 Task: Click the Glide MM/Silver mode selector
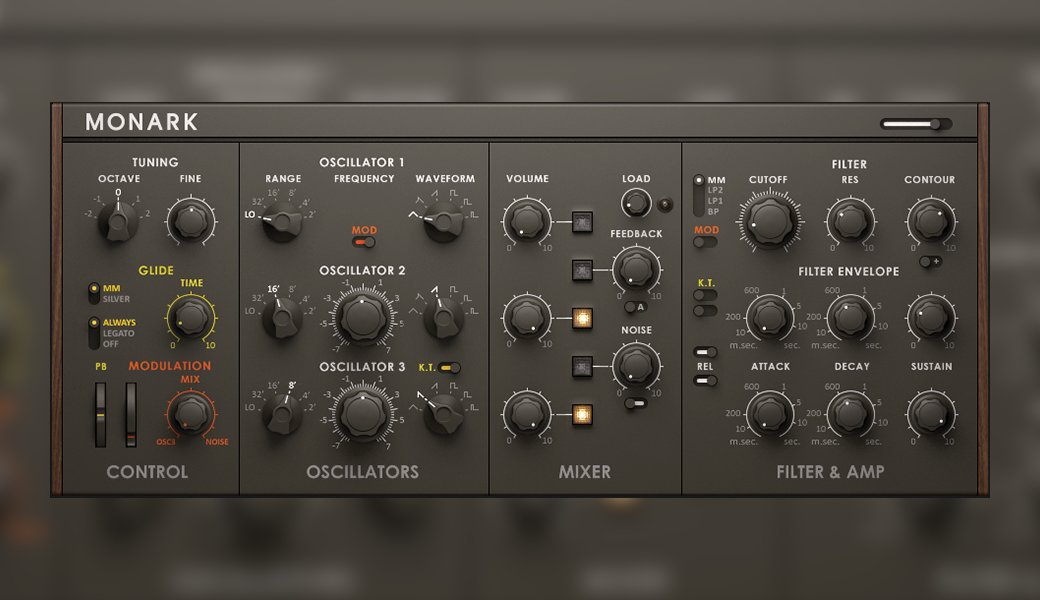(94, 293)
